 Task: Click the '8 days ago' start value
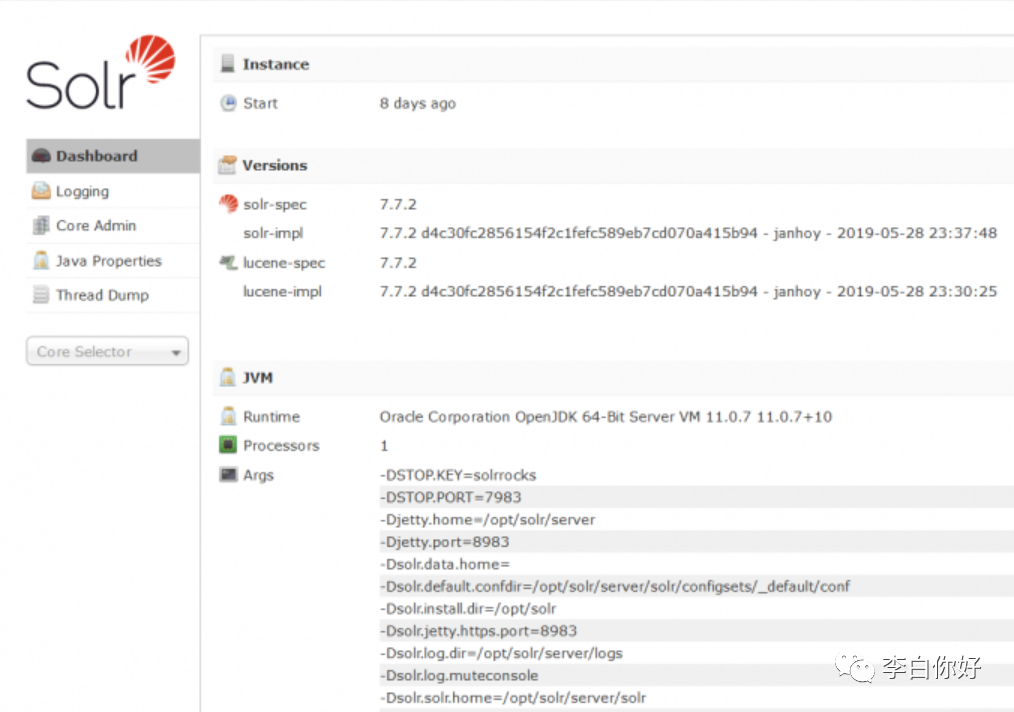pos(418,103)
